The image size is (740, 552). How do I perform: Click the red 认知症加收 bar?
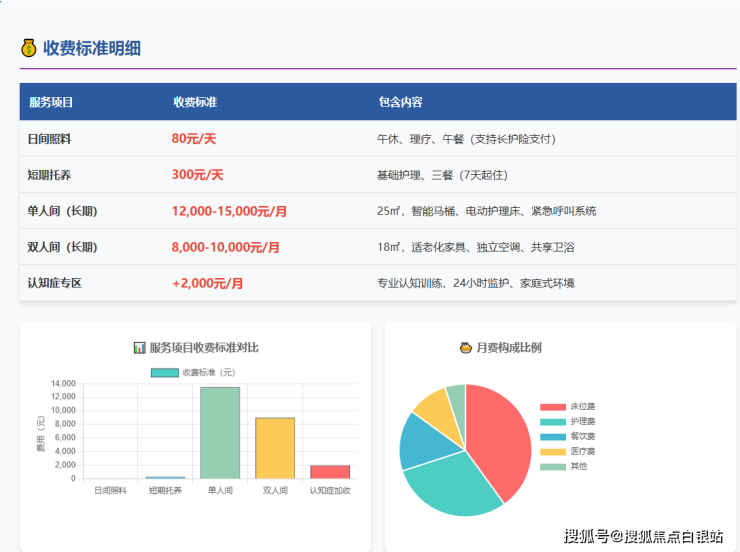coord(330,471)
